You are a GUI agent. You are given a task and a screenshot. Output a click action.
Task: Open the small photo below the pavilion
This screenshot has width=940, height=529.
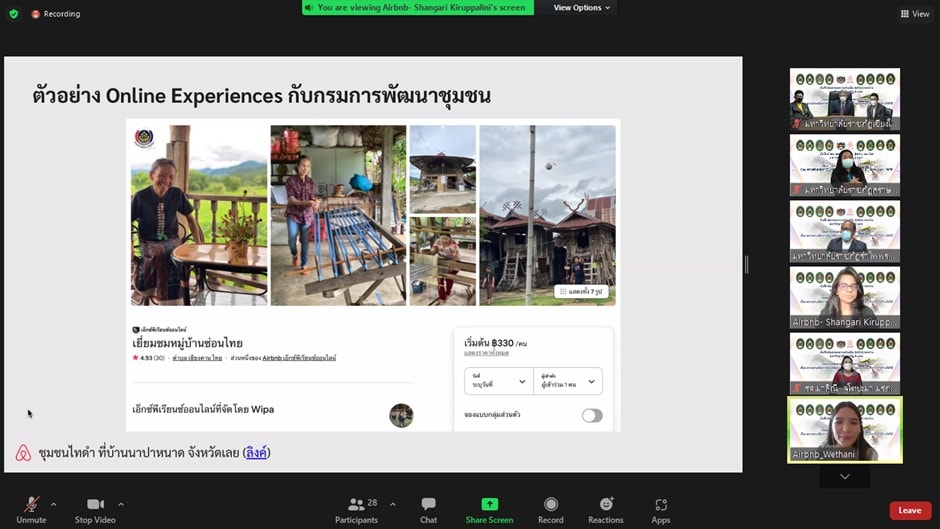click(442, 262)
